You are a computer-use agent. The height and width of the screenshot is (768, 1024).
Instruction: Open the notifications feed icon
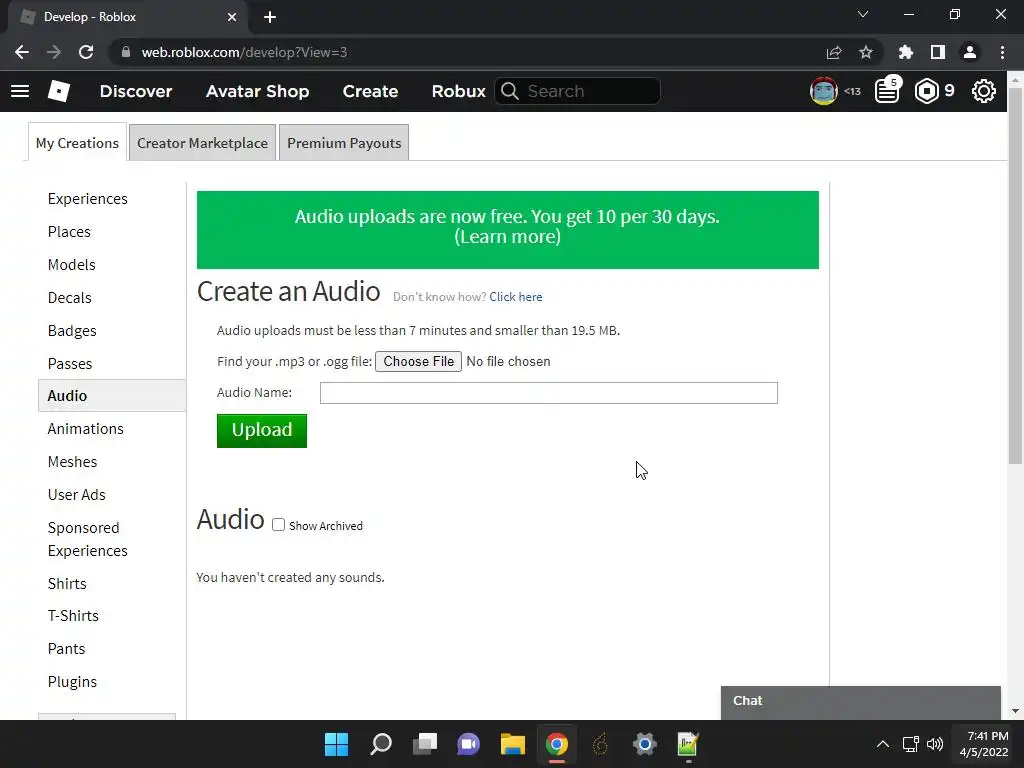[x=887, y=91]
